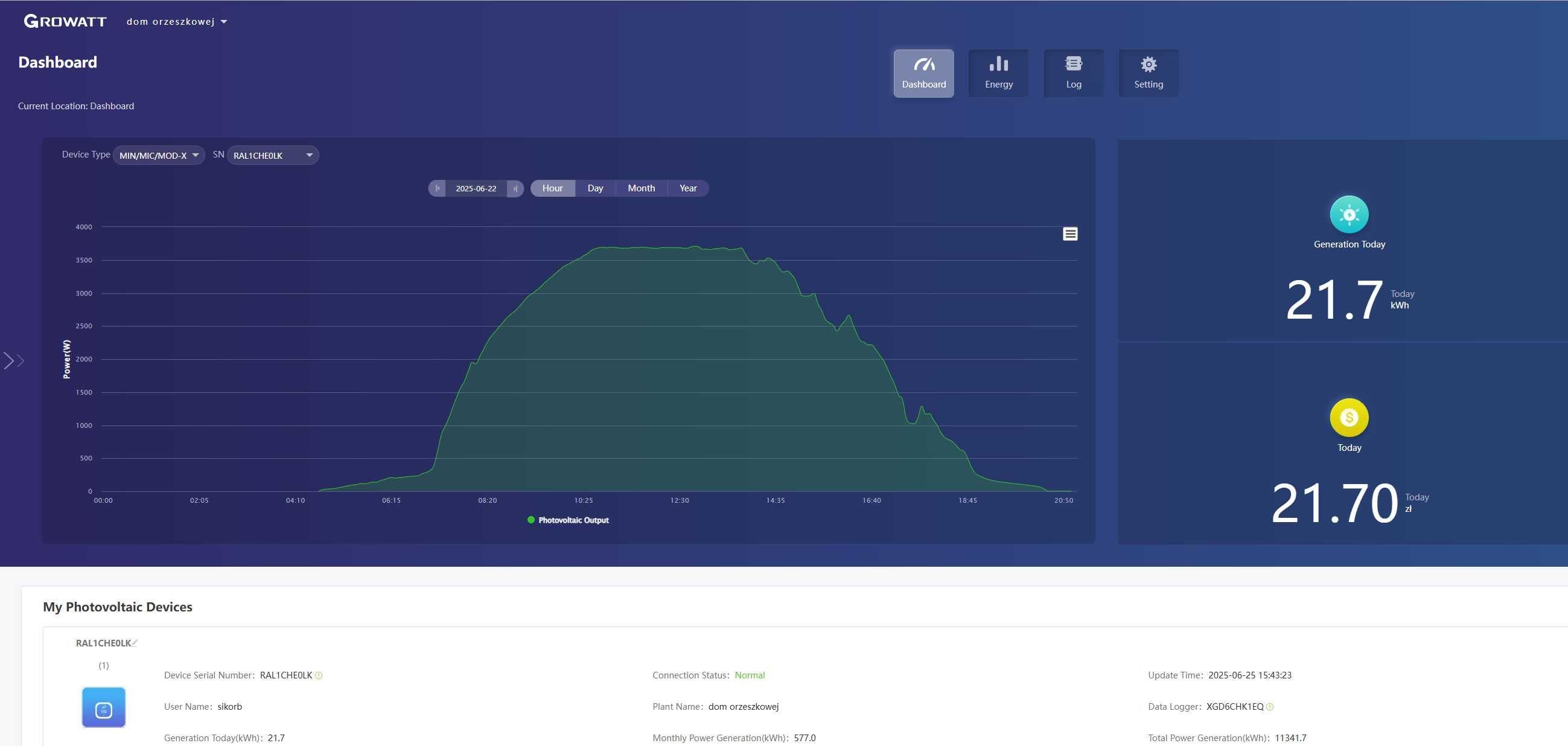Click the 21.70 zł revenue value
Viewport: 1568px width, 746px height.
(1334, 503)
